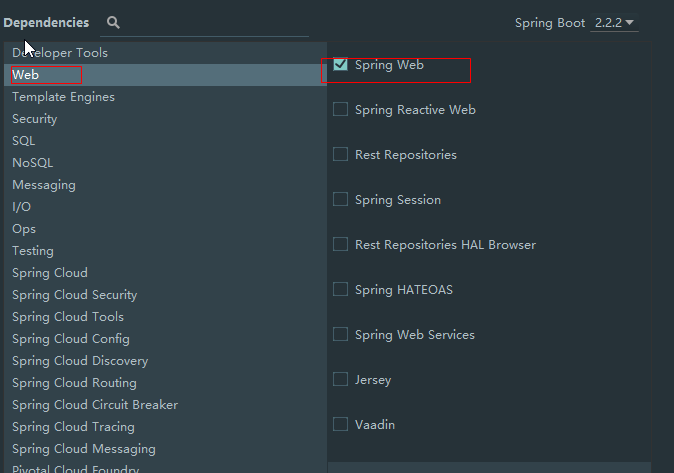
Task: Click the Jersey label text
Action: (373, 380)
